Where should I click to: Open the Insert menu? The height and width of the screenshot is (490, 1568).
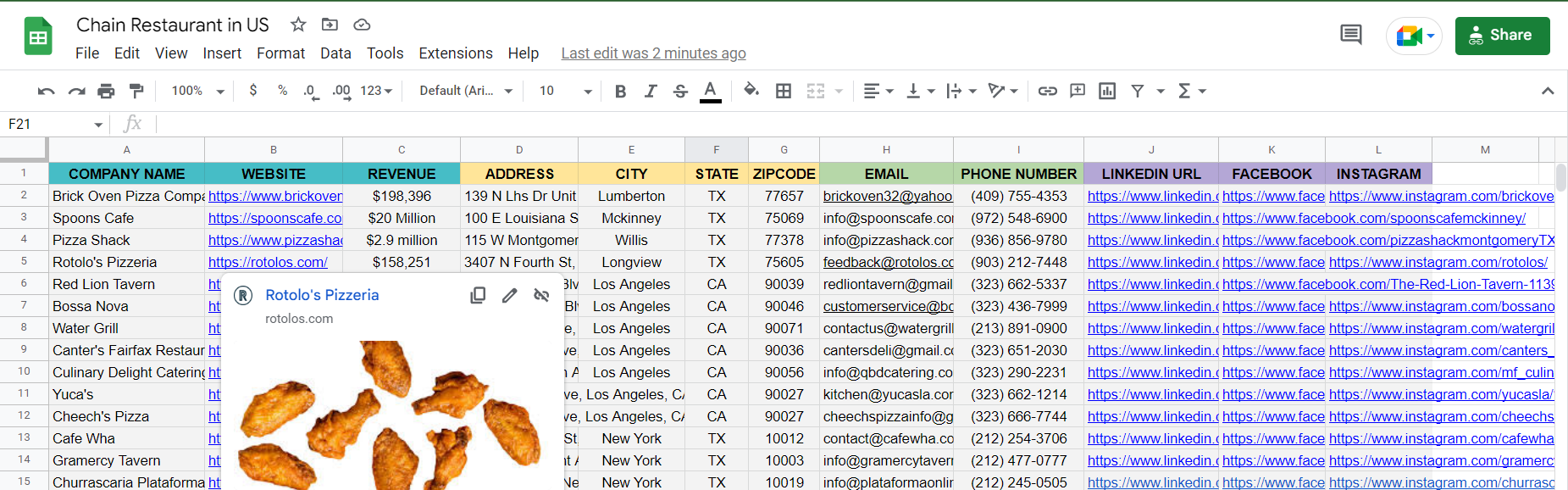222,53
